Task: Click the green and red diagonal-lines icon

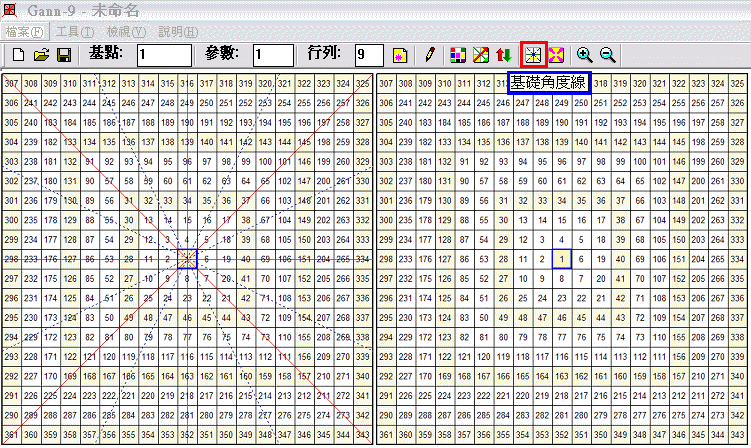Action: pos(481,55)
